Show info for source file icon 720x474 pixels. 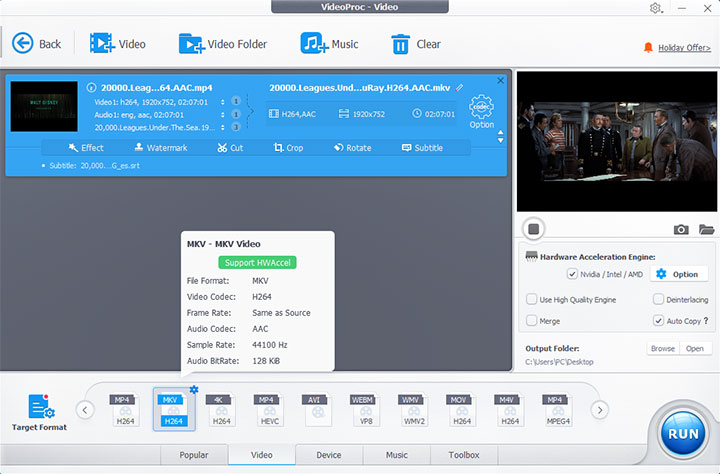91,87
